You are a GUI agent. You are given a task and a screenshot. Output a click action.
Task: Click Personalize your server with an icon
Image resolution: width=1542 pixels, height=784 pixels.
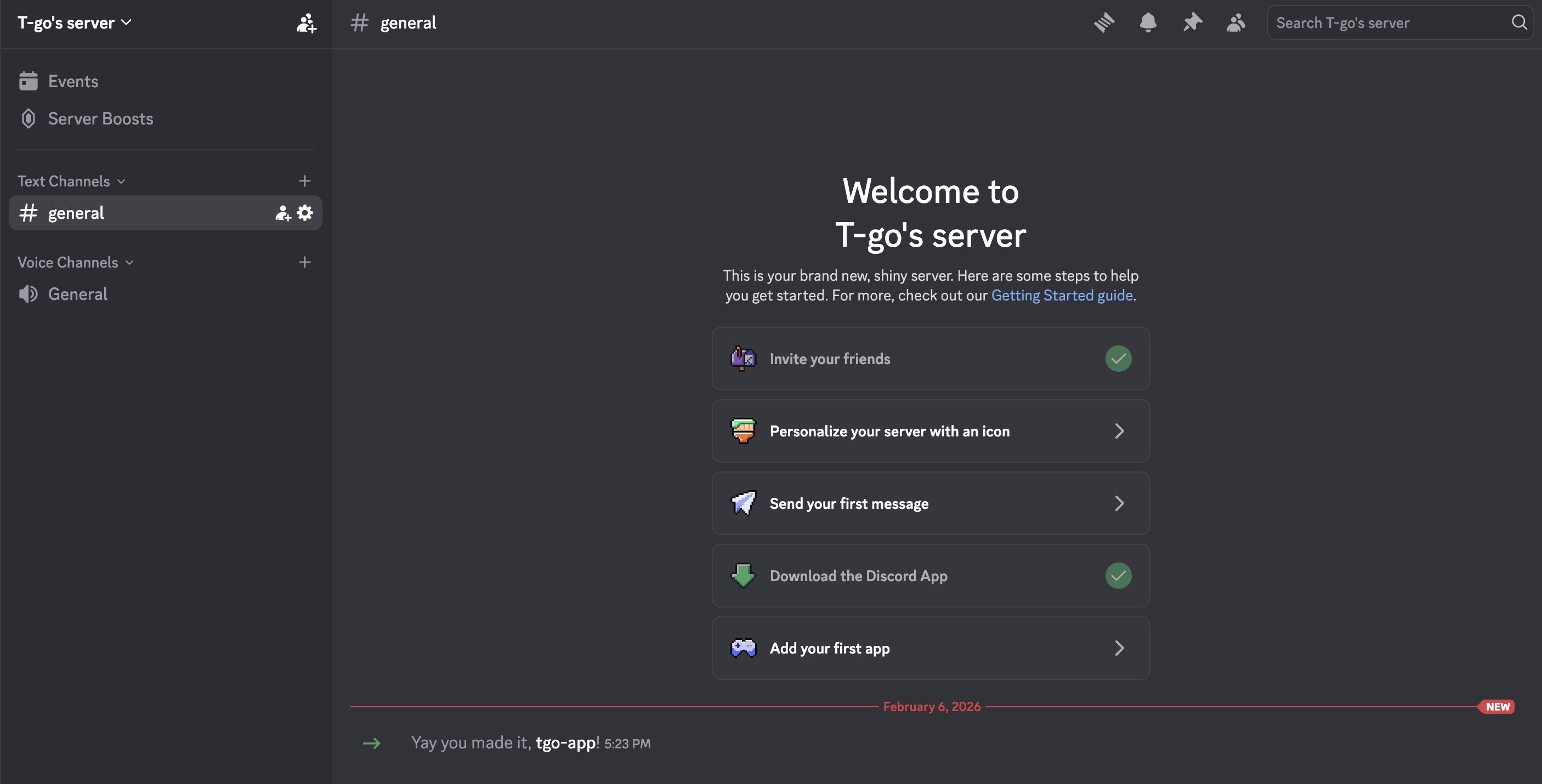click(x=930, y=431)
